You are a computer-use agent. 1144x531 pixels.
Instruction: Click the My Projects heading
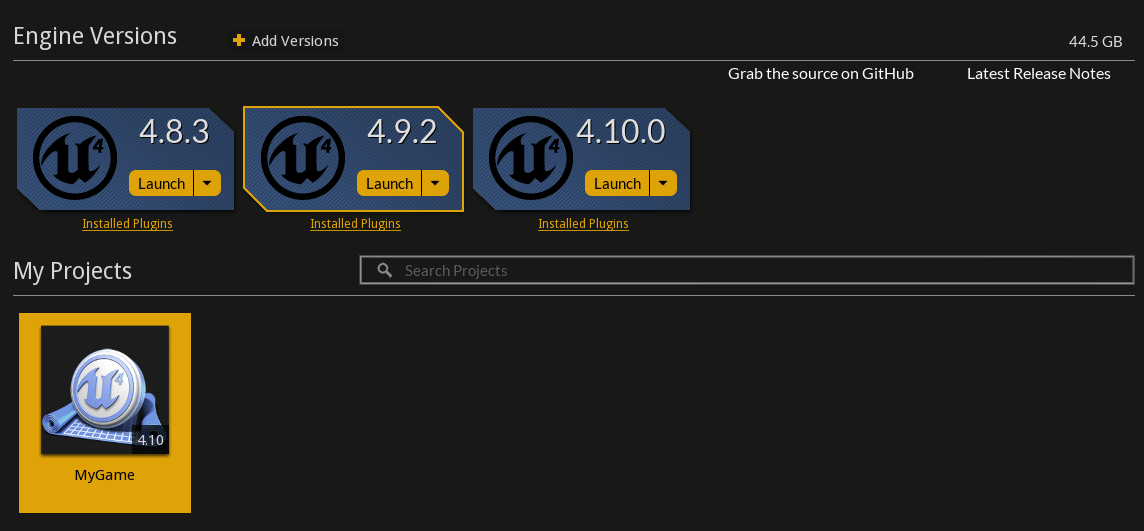tap(72, 271)
